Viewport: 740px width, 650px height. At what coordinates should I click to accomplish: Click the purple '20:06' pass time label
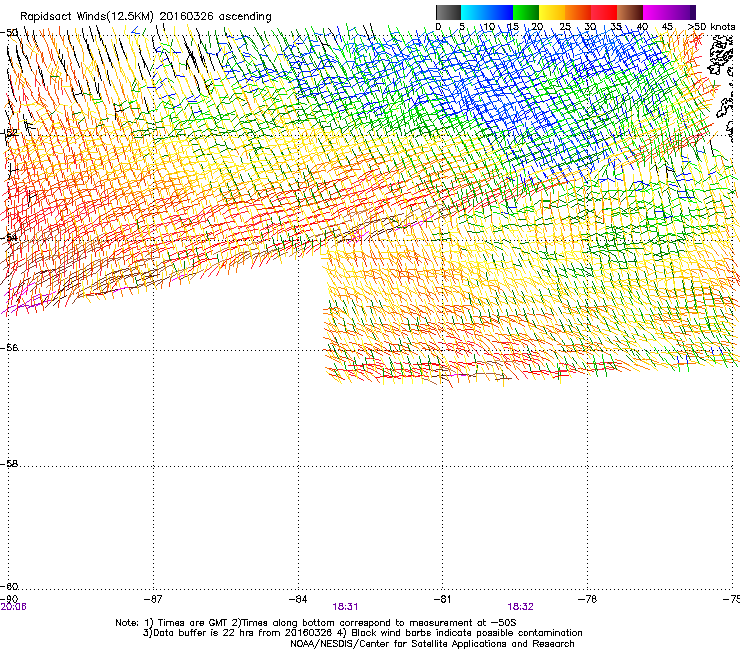point(14,607)
